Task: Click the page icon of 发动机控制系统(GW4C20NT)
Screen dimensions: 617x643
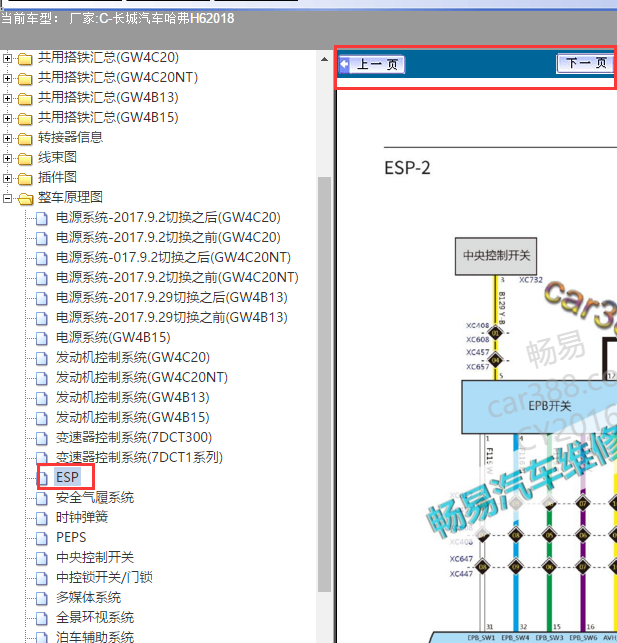Action: point(41,379)
